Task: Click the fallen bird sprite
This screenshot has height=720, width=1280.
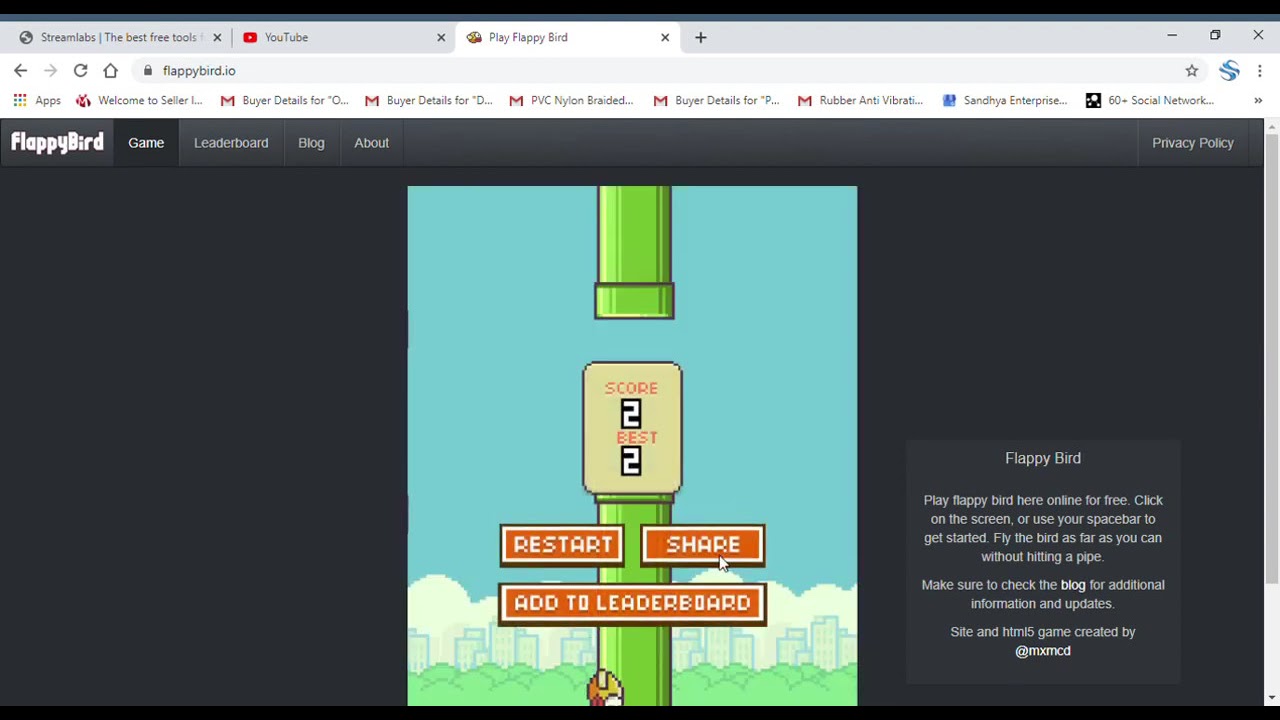Action: coord(605,689)
